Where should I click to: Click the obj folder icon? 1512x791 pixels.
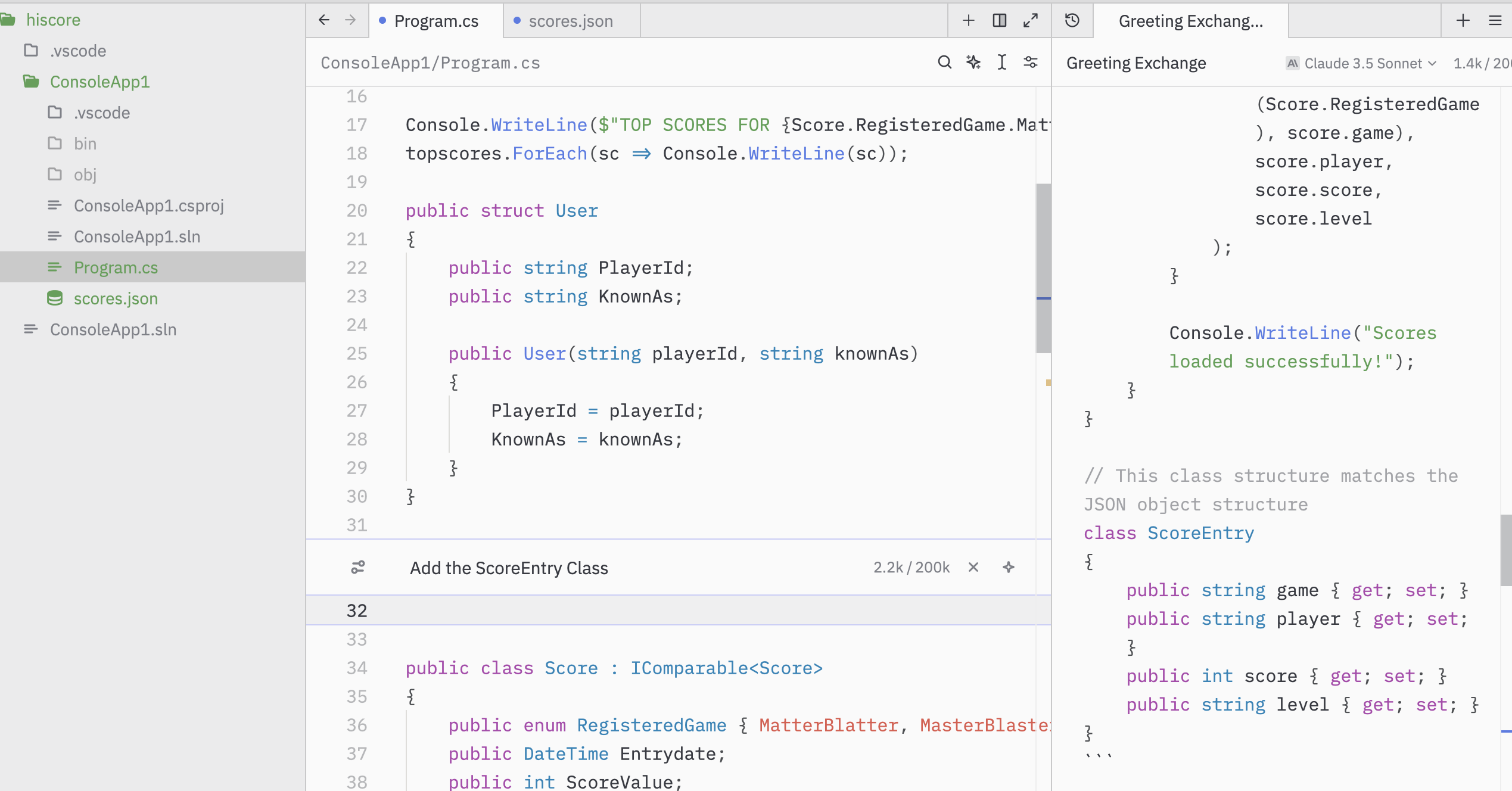point(55,174)
